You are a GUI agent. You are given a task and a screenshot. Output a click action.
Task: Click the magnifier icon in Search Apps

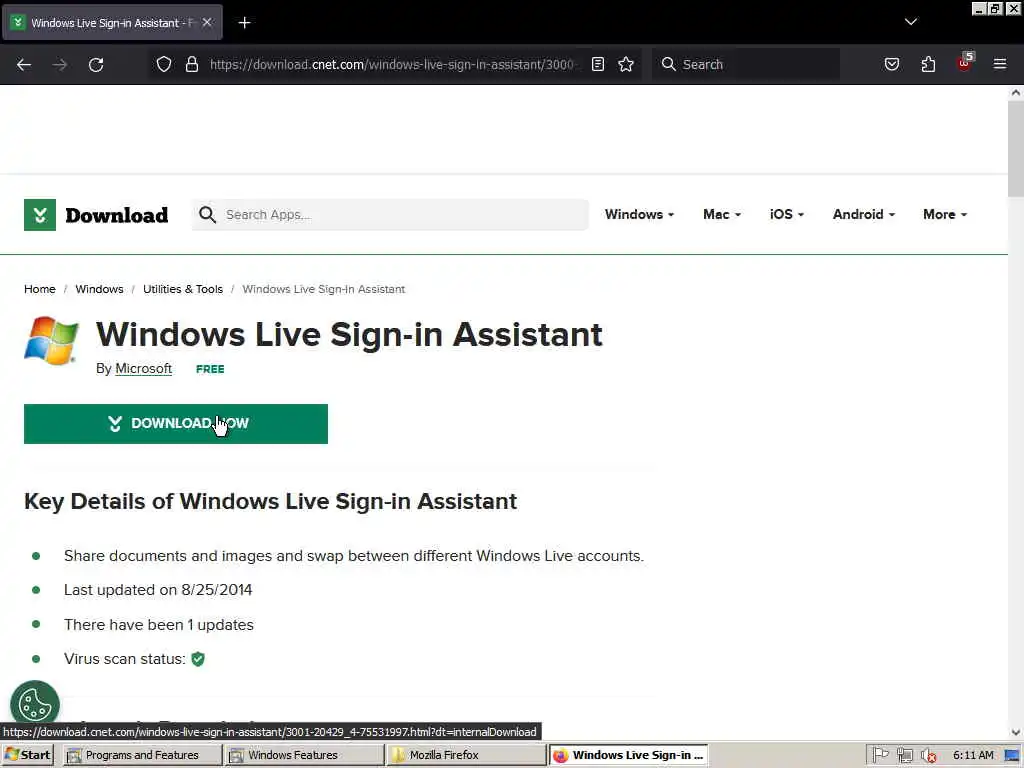coord(207,215)
